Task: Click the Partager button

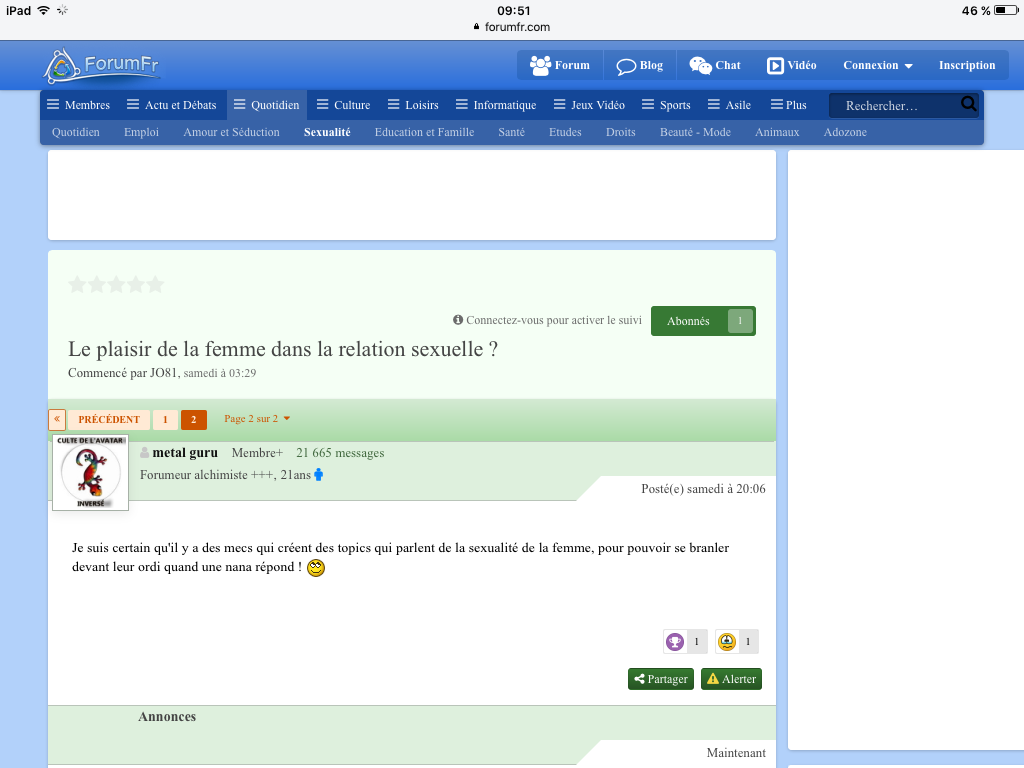Action: pyautogui.click(x=661, y=679)
